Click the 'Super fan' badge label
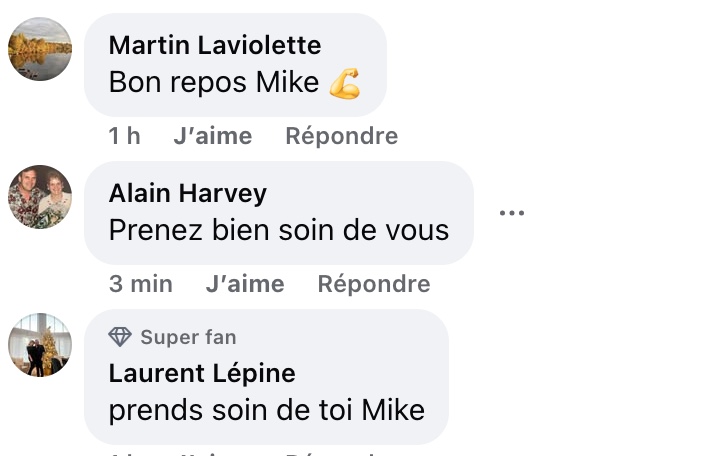 (x=188, y=337)
